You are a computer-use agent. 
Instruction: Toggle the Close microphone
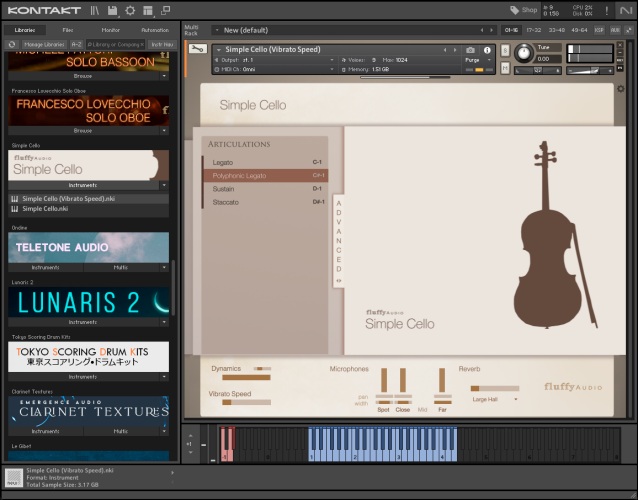402,408
